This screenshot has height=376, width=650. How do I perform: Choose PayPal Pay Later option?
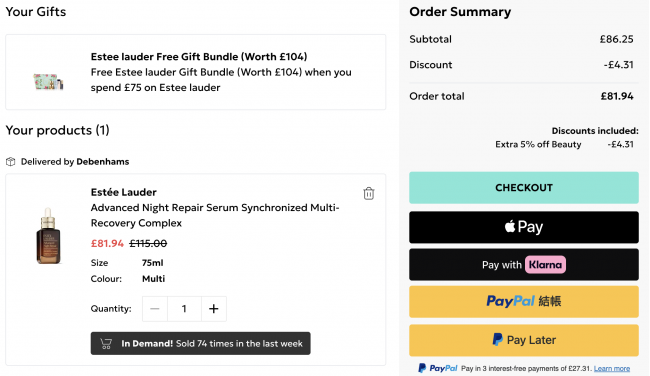pyautogui.click(x=524, y=340)
